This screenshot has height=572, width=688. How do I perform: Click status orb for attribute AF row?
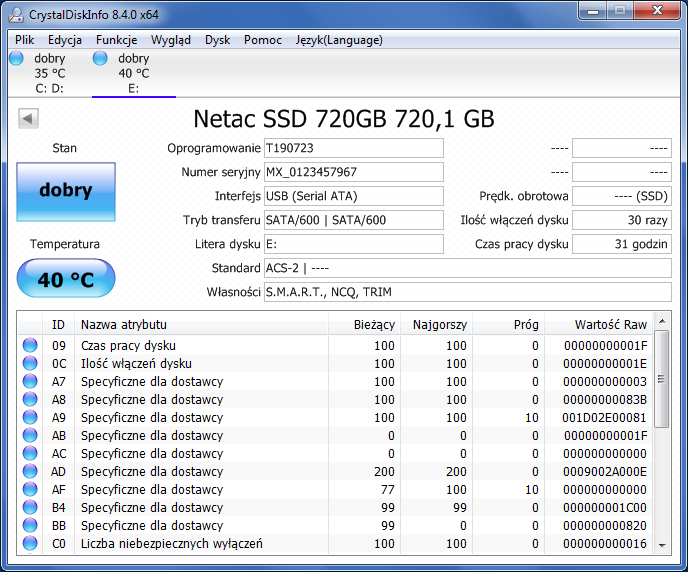[x=30, y=490]
